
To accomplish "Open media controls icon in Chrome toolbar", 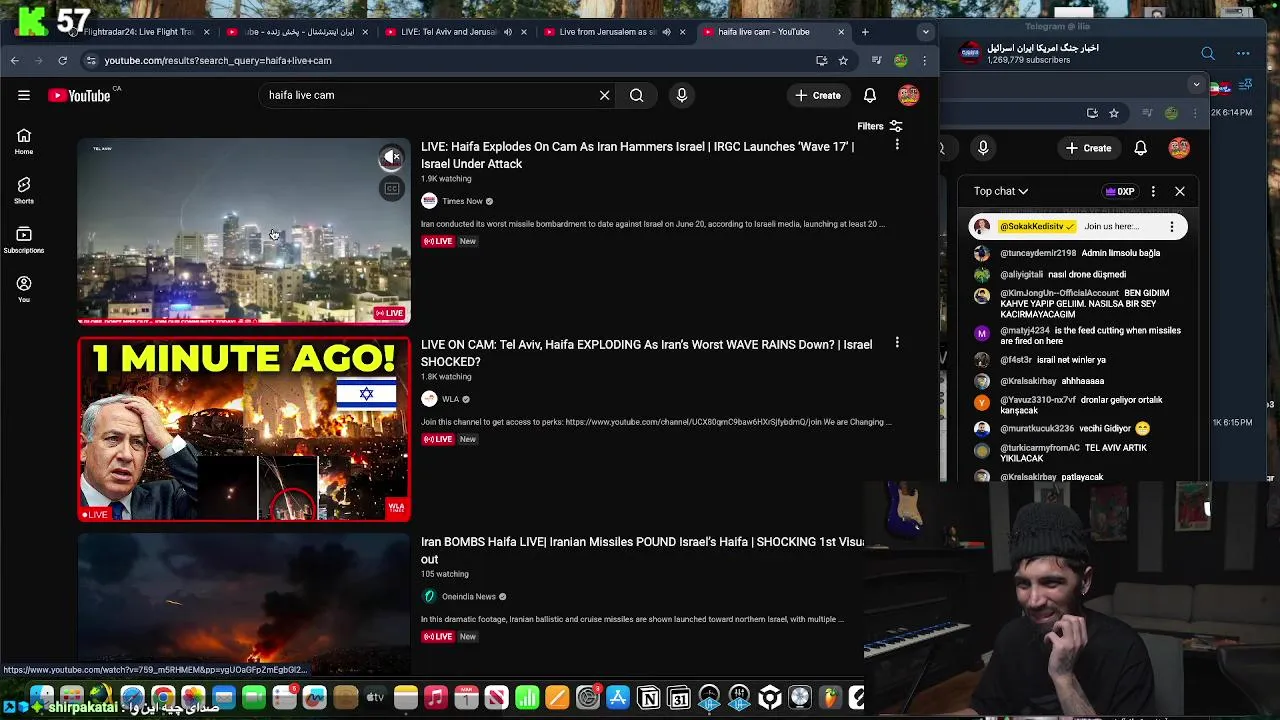I will tap(877, 60).
